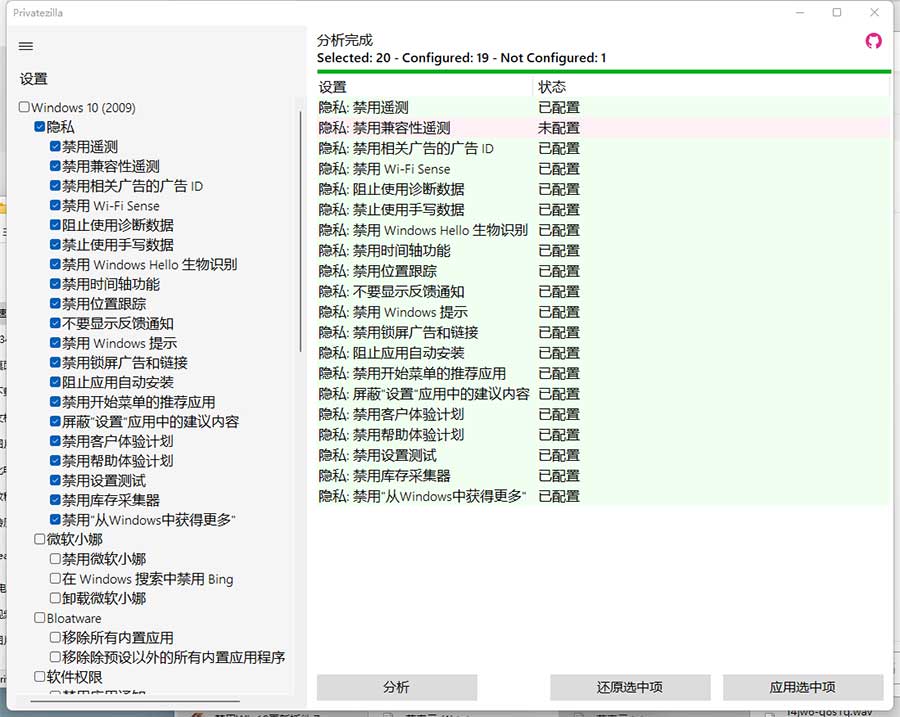Click the 还原选中项 button
The height and width of the screenshot is (717, 900).
(630, 687)
